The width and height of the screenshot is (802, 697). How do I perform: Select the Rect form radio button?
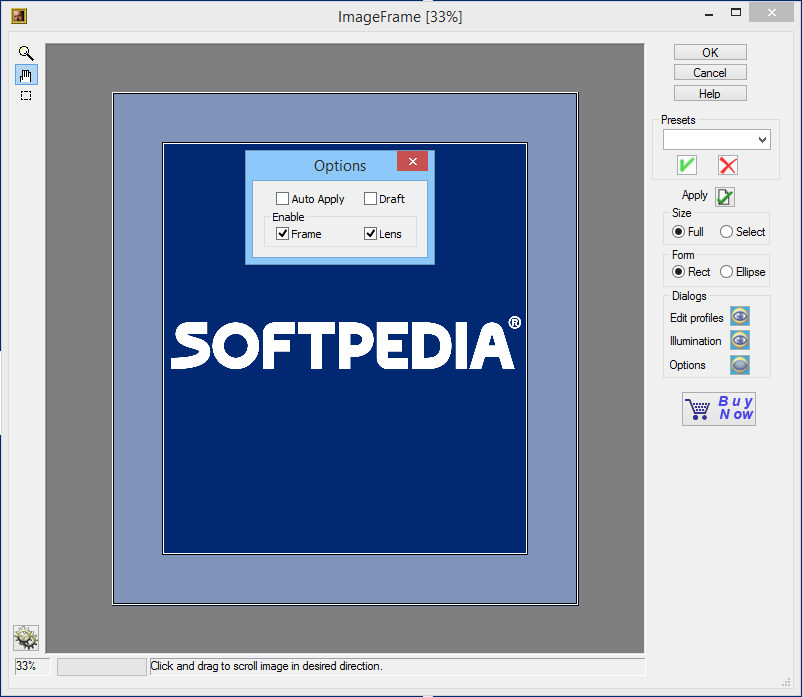(678, 272)
